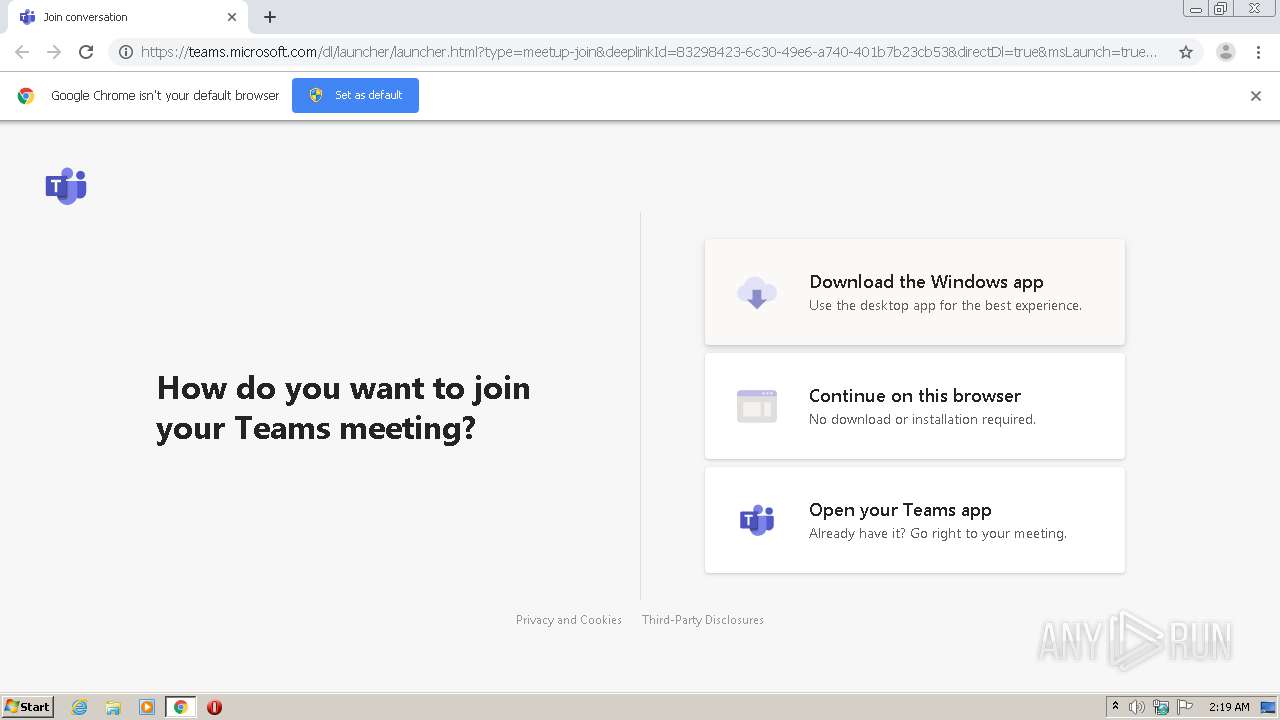Open the Privacy and Cookies link

tap(569, 620)
